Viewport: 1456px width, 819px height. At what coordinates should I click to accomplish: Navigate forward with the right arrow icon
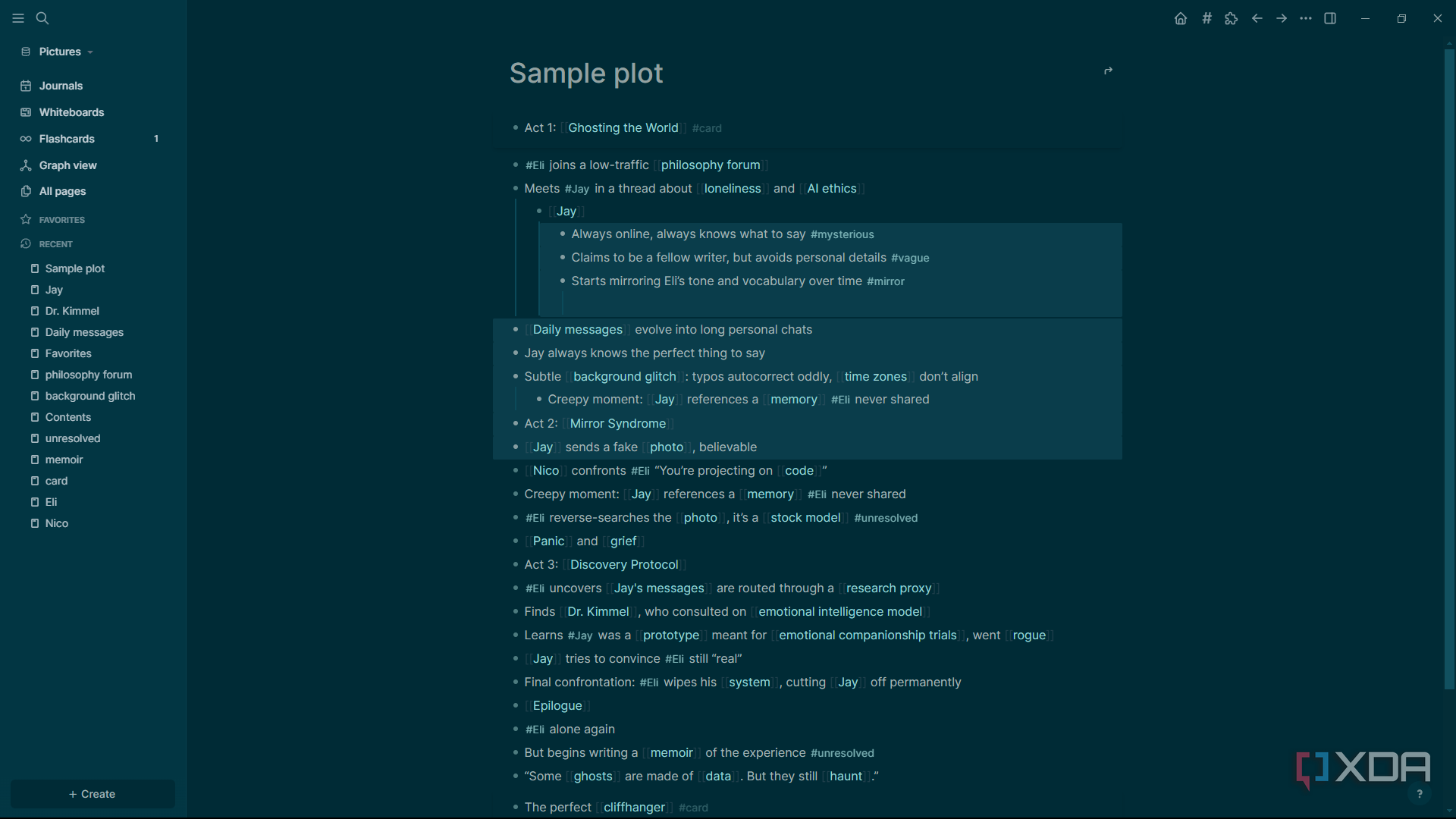[1282, 18]
